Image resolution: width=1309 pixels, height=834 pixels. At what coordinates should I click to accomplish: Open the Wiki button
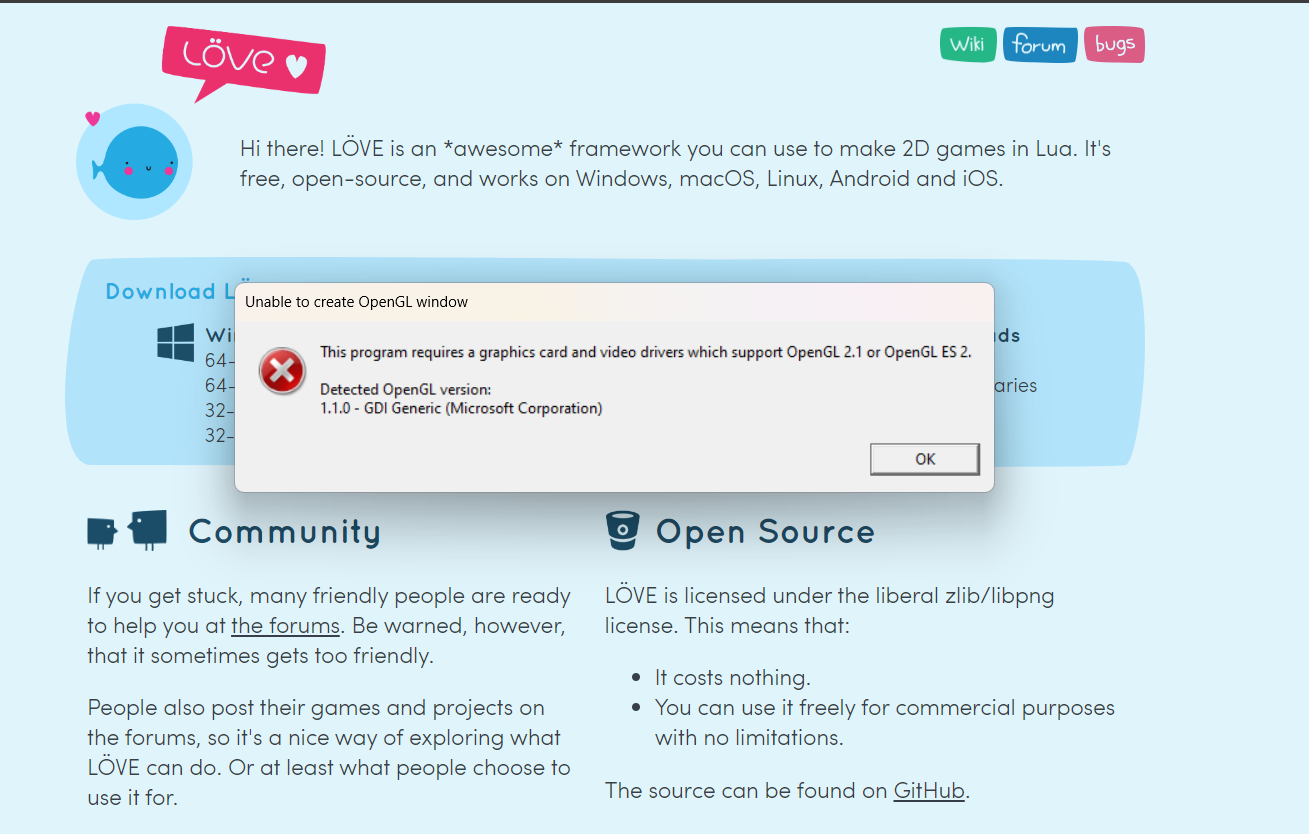[x=968, y=44]
